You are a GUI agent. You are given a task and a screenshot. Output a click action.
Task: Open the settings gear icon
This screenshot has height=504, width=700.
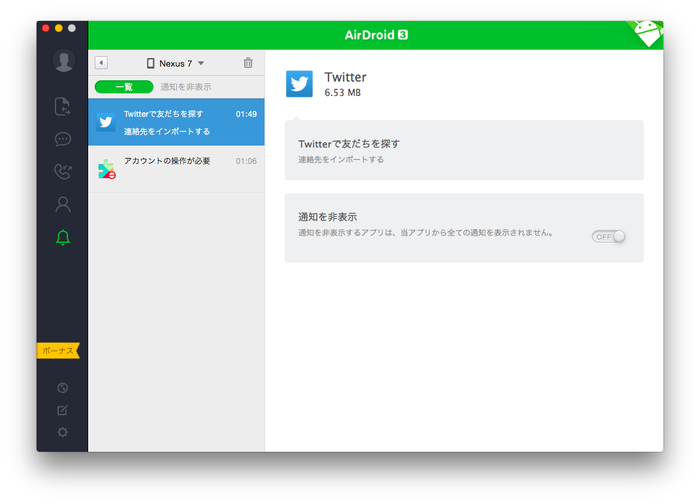coord(62,432)
